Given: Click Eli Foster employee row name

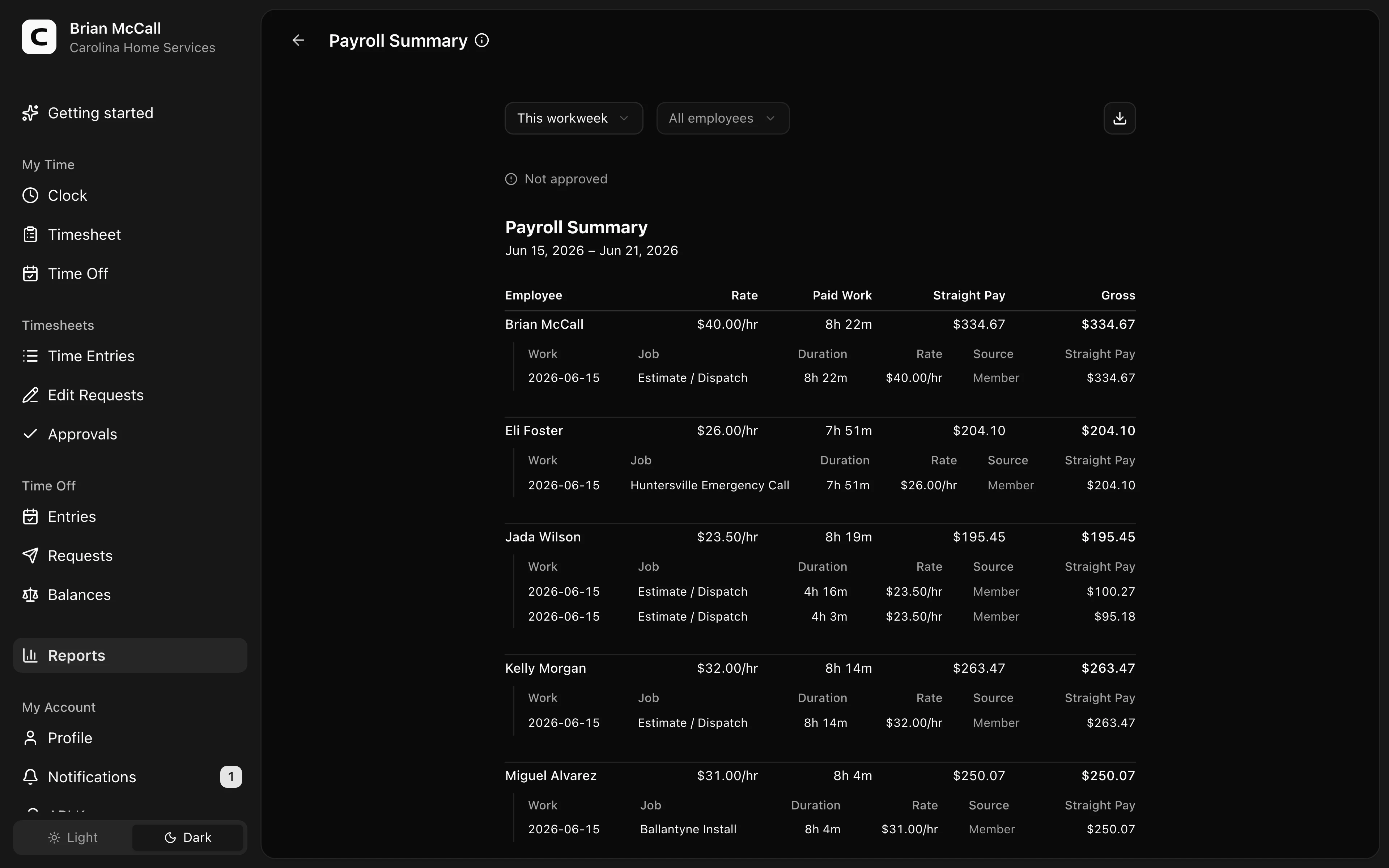Looking at the screenshot, I should coord(534,430).
